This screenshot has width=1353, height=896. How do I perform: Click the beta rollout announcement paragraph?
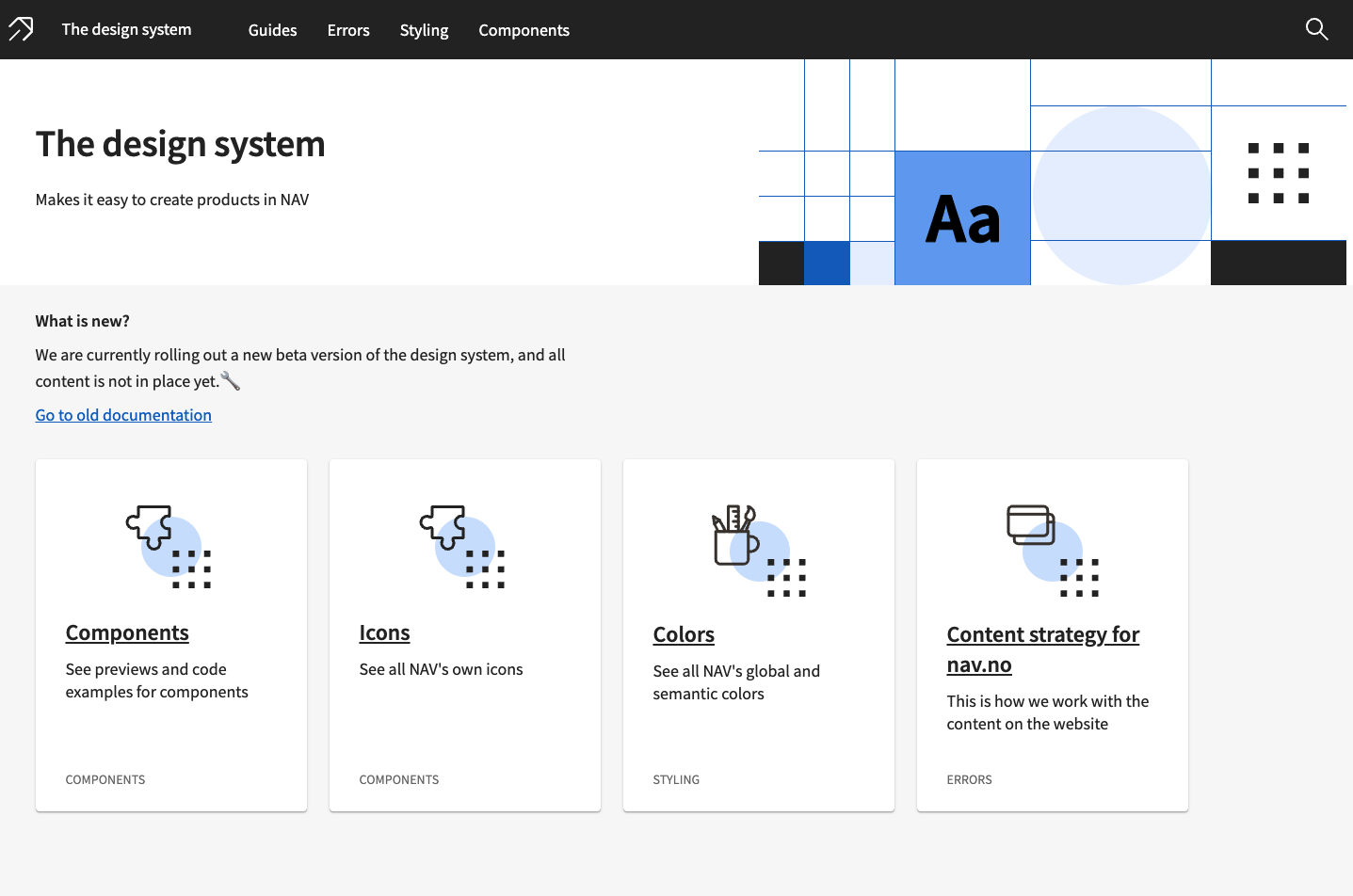pos(300,368)
